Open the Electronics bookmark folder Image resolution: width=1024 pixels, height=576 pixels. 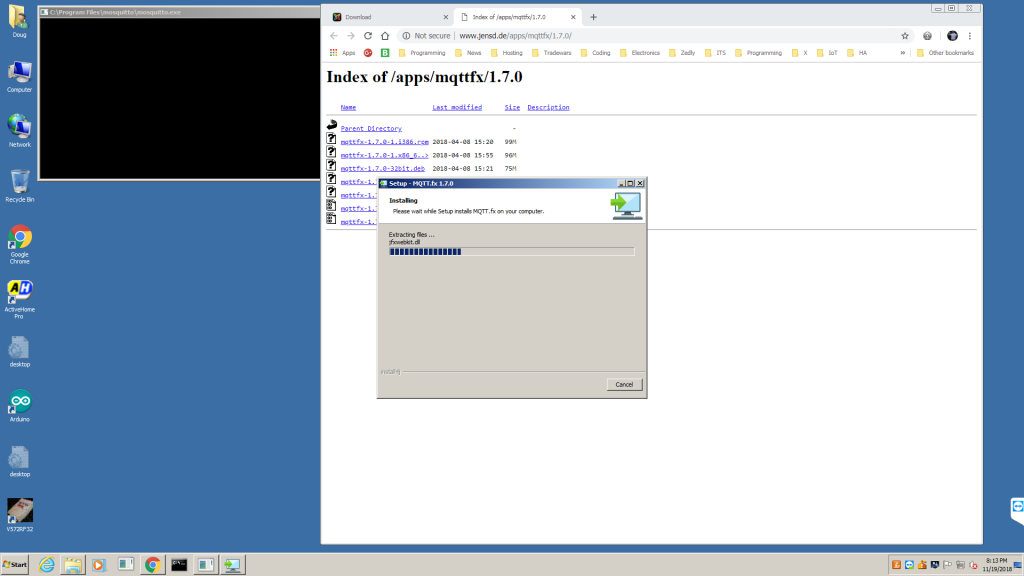click(x=639, y=53)
